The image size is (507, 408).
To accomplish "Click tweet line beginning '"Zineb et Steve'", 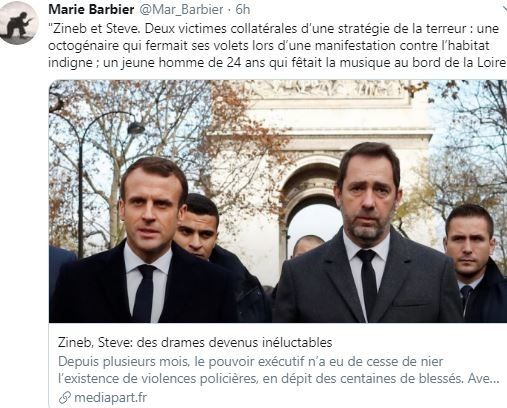I will point(274,29).
